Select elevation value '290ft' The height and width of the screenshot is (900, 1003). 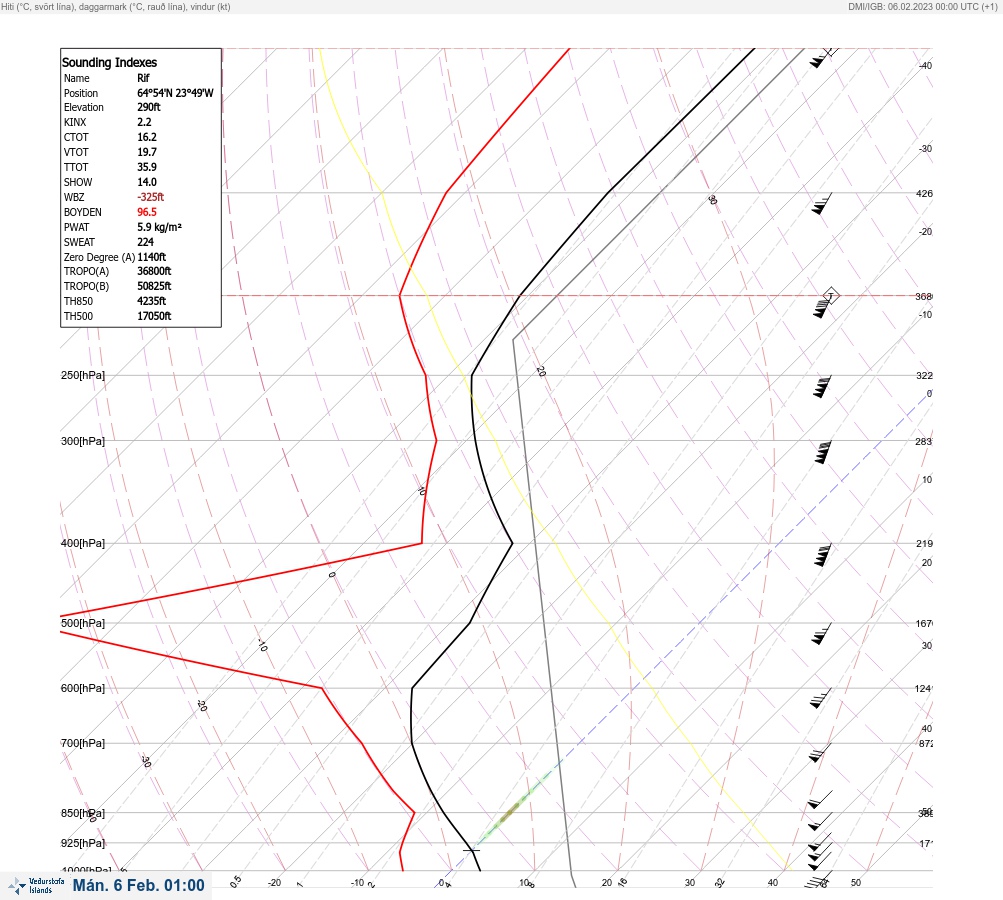click(149, 107)
